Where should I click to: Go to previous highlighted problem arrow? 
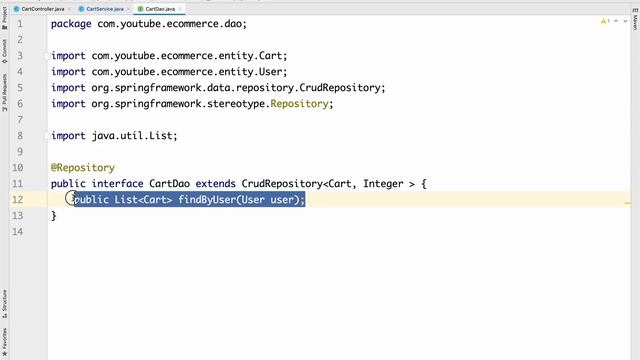[x=616, y=21]
